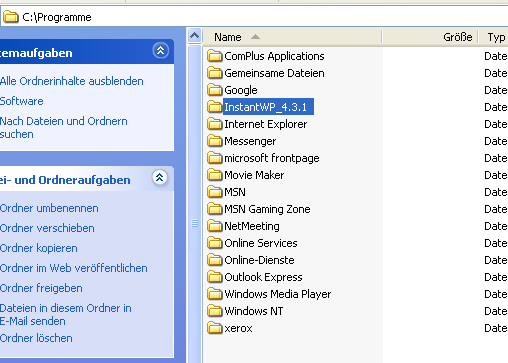Open Alle Ordnerinhalte ausblenden link
Viewport: 508px width, 363px height.
coord(72,81)
